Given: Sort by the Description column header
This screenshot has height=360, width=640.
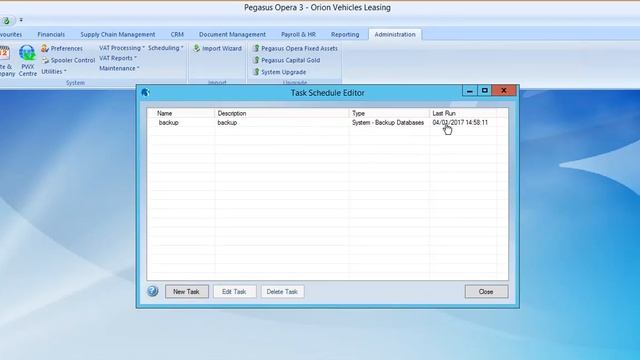Looking at the screenshot, I should 282,113.
